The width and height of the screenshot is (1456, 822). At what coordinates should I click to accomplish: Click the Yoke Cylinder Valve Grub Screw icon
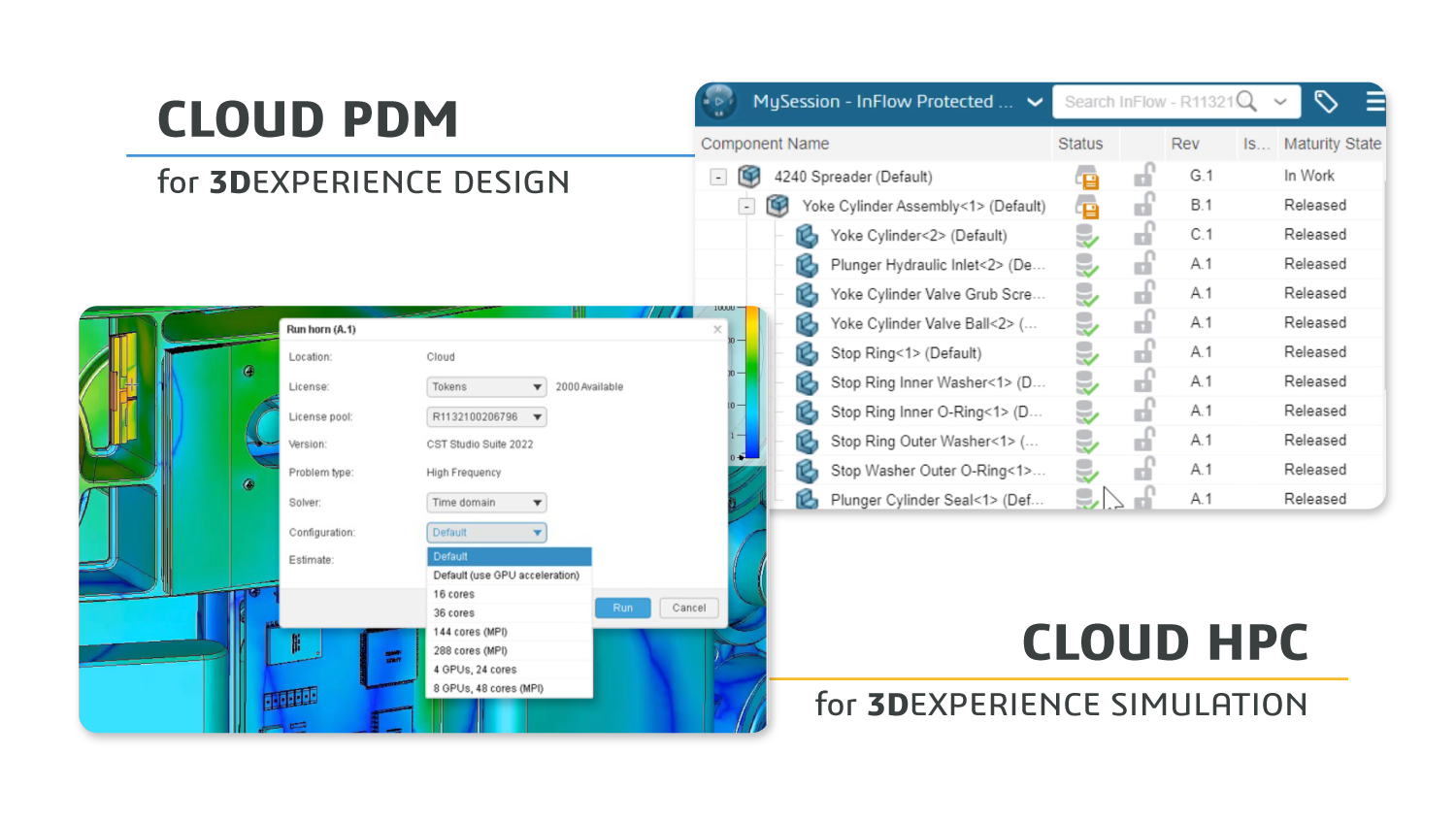(x=807, y=293)
